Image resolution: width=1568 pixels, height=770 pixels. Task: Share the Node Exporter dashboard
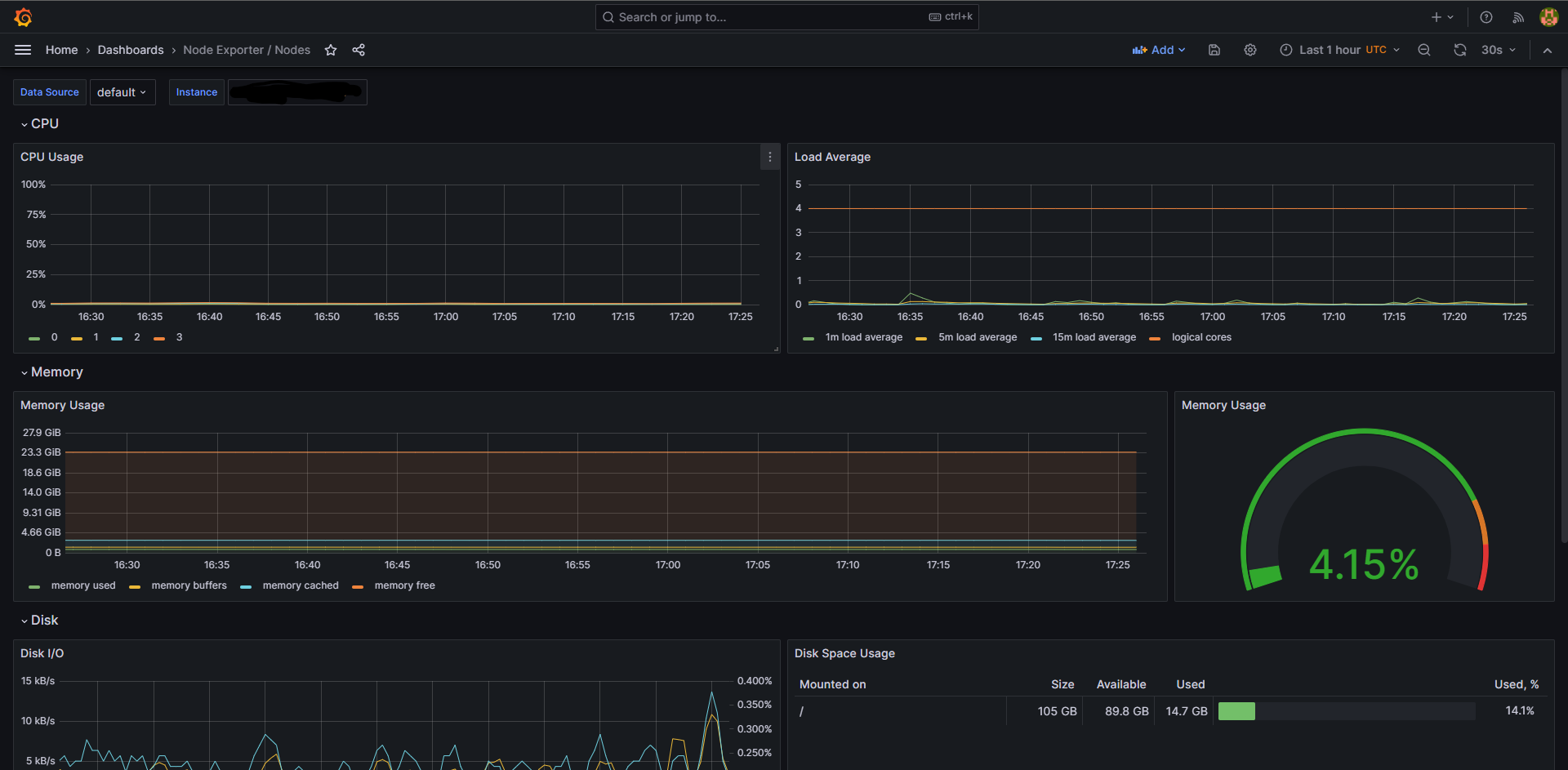(x=358, y=50)
